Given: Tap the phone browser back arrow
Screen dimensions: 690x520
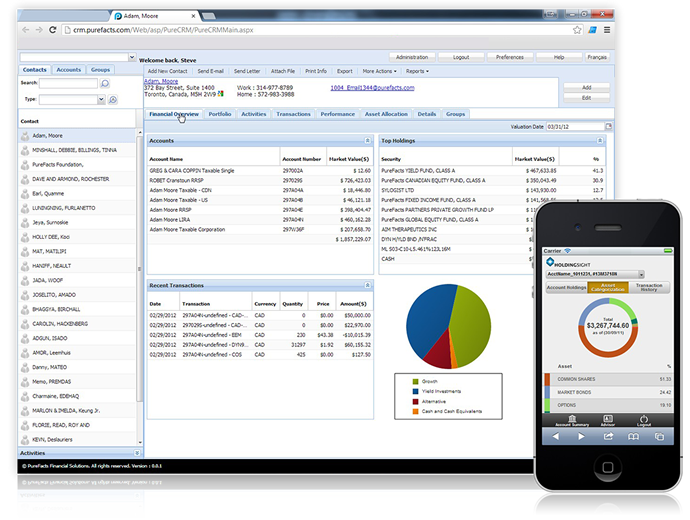Looking at the screenshot, I should click(x=556, y=436).
